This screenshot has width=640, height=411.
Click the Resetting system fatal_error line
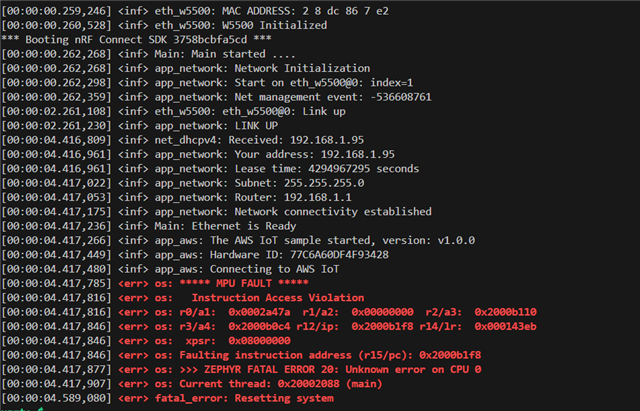tap(167, 398)
